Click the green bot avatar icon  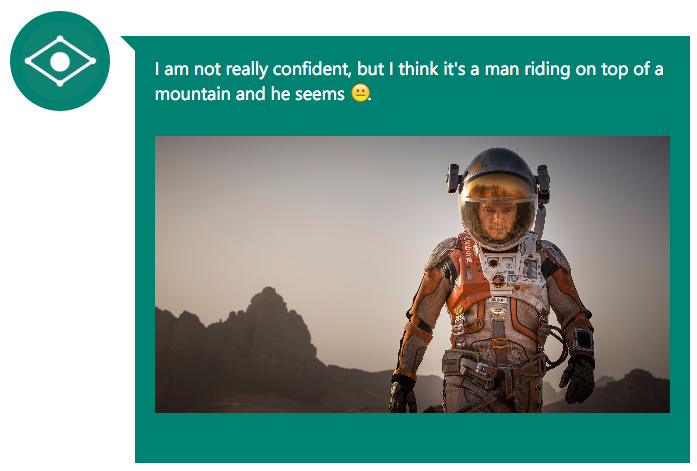click(60, 61)
